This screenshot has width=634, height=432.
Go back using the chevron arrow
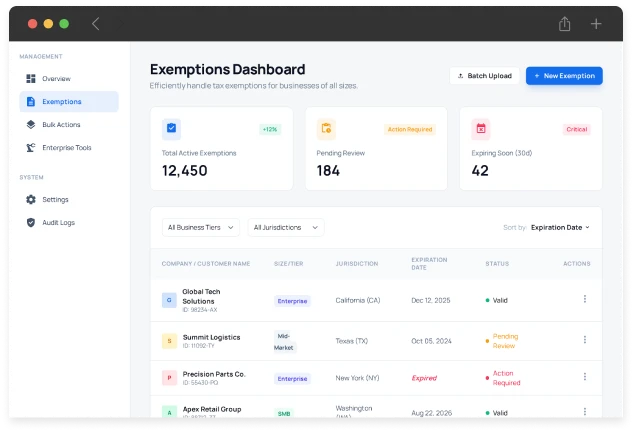[x=95, y=23]
